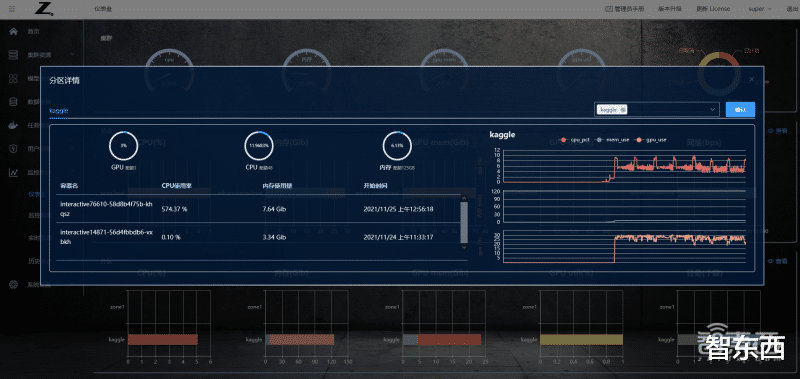Click the blue 确认 confirm button
800x379 pixels.
pyautogui.click(x=740, y=109)
